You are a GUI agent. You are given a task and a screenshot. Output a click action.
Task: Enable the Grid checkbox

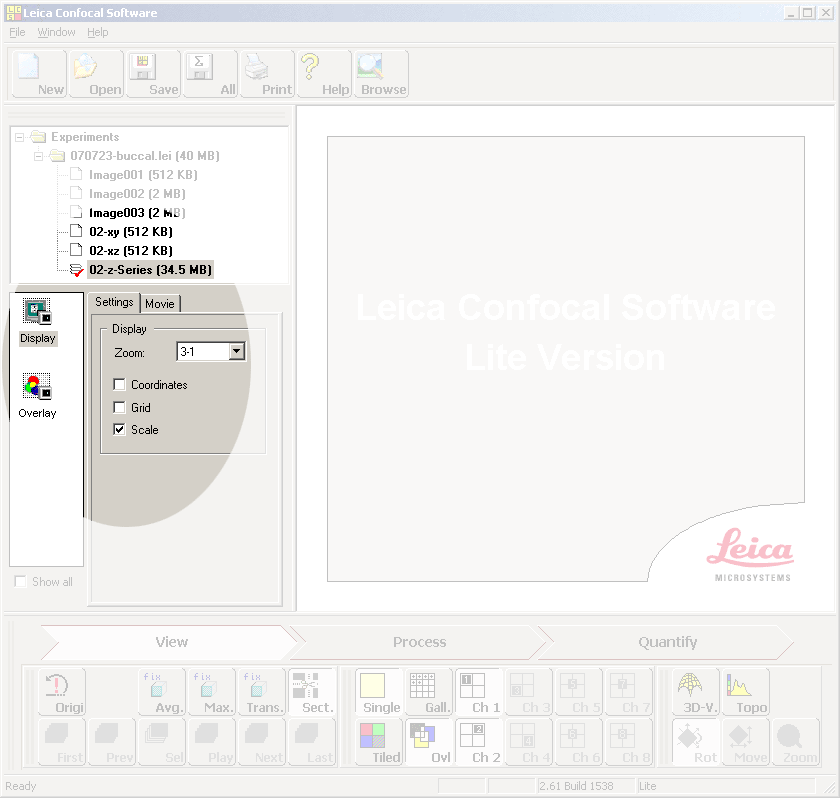click(119, 408)
